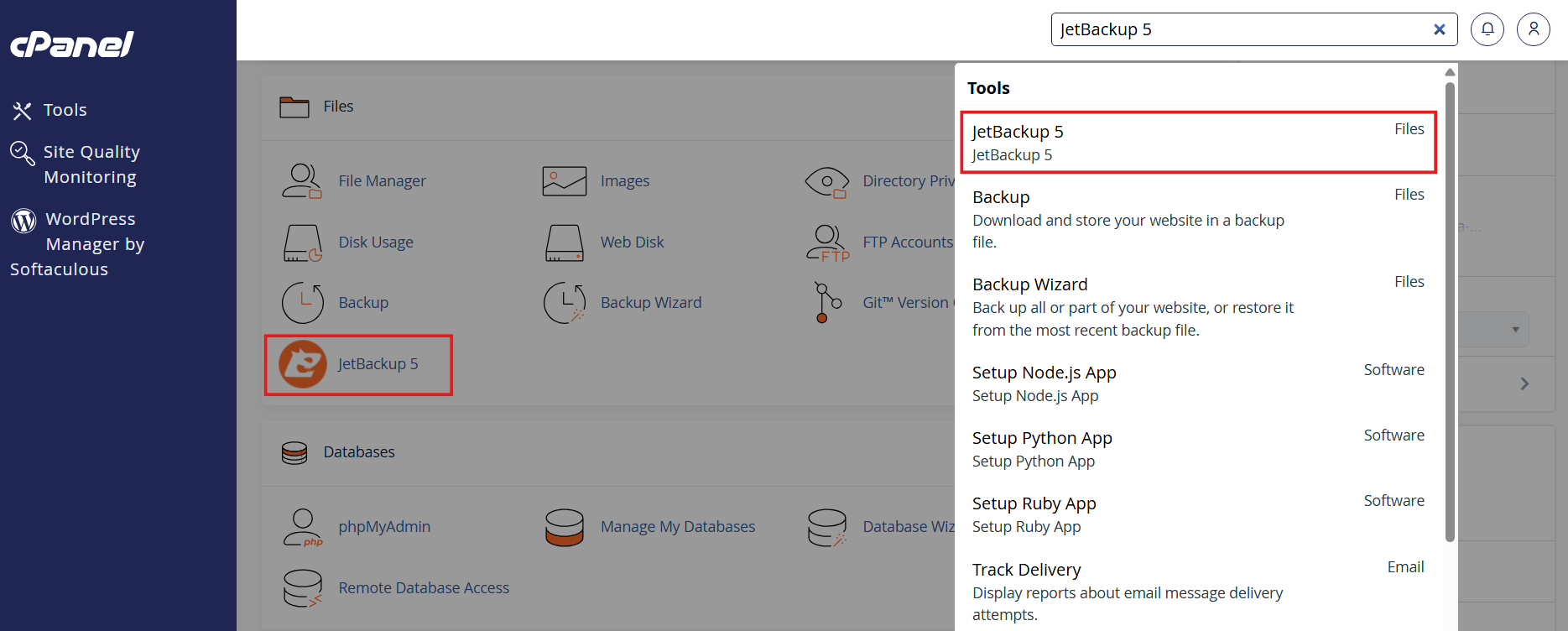The image size is (1568, 631).
Task: Open the JetBackup 5 link in Files
Action: click(378, 364)
